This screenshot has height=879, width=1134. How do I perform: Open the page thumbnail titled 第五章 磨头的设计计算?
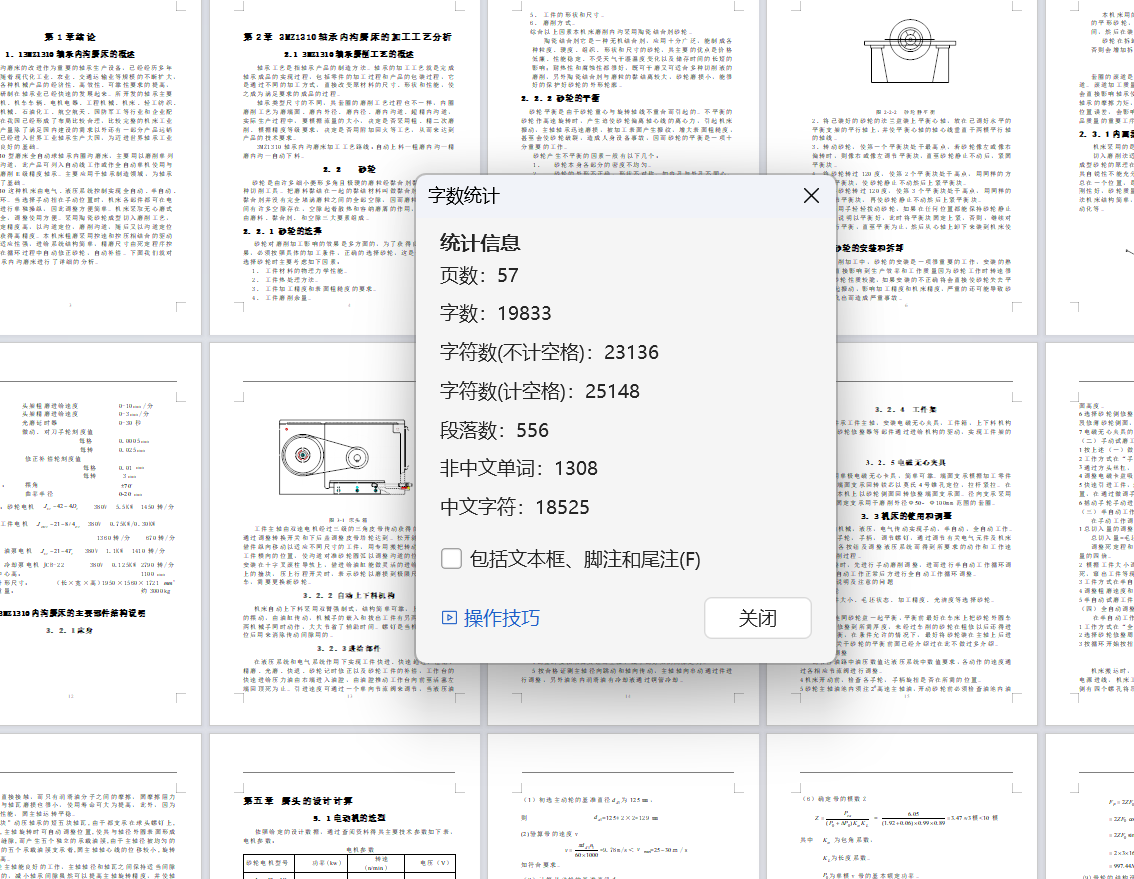[x=344, y=806]
